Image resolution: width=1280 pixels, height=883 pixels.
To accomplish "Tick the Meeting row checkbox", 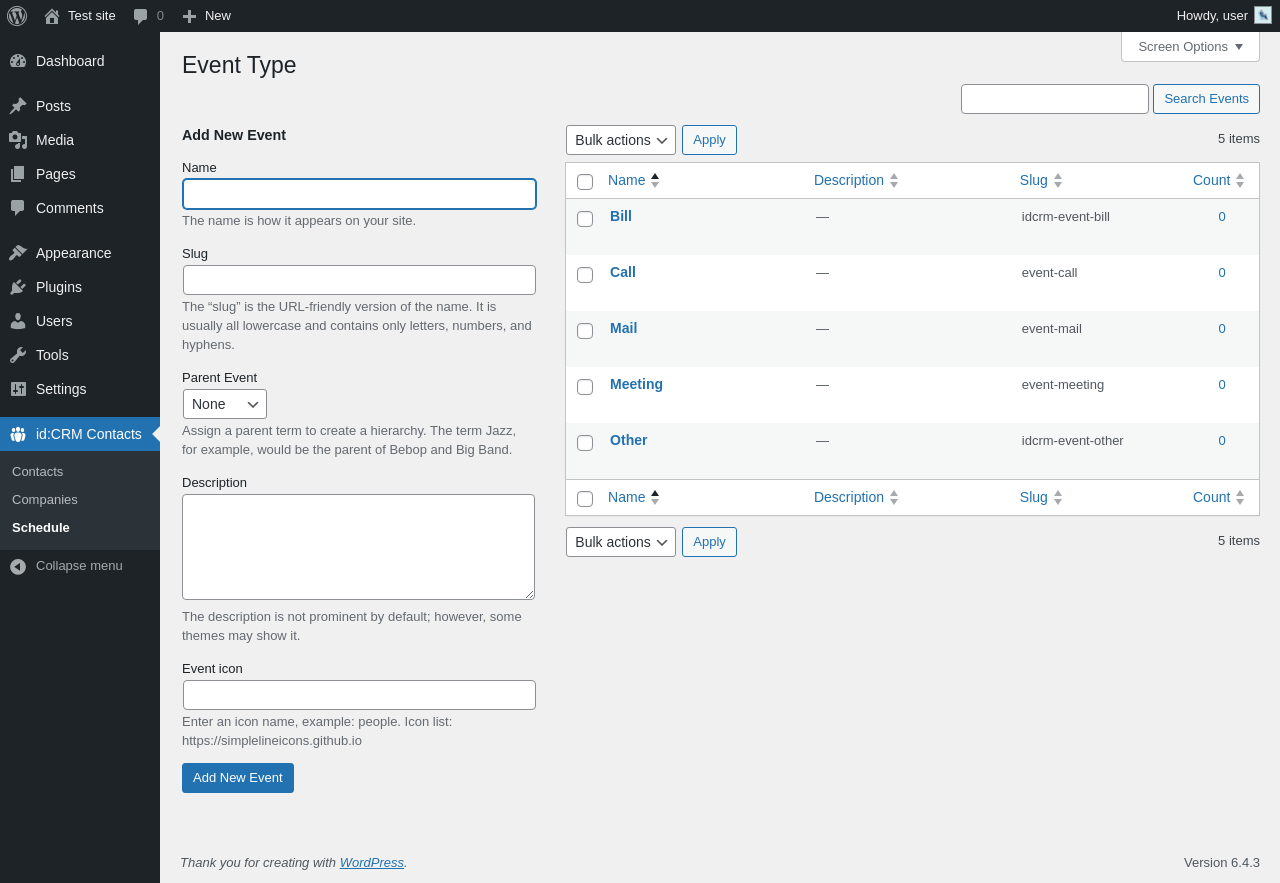I will 585,387.
